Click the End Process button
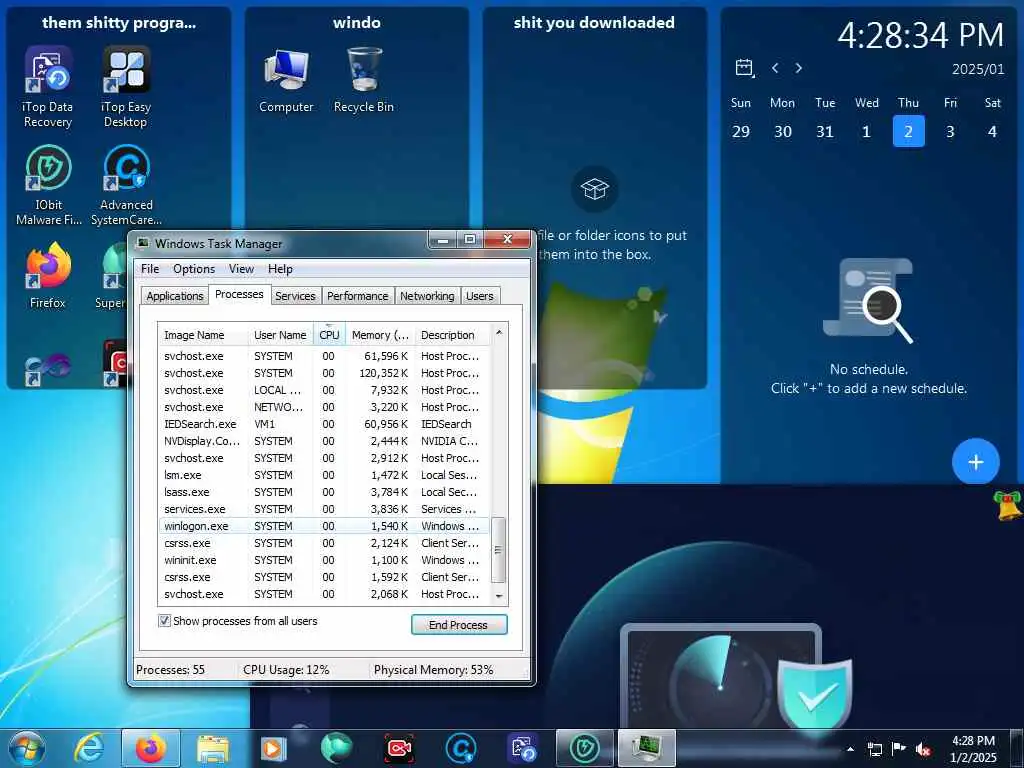The image size is (1024, 768). tap(458, 625)
